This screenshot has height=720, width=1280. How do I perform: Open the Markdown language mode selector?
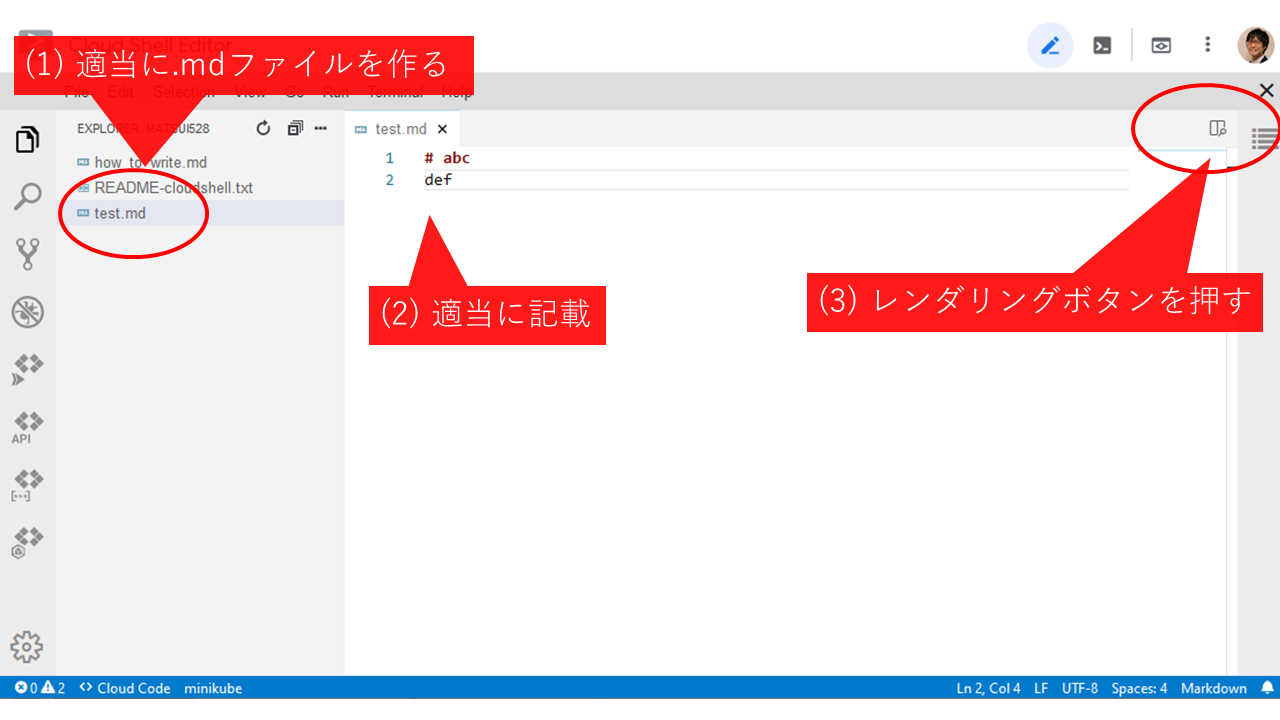pos(1213,688)
